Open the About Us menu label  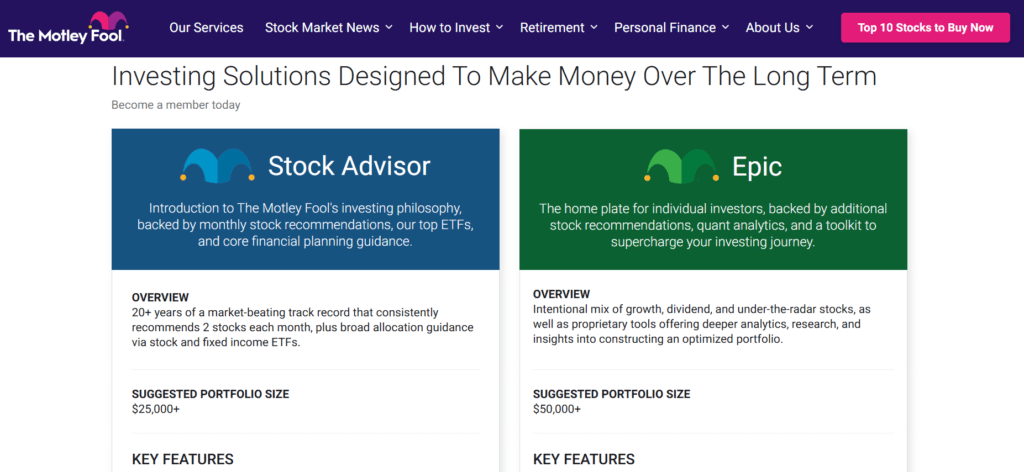(x=773, y=27)
